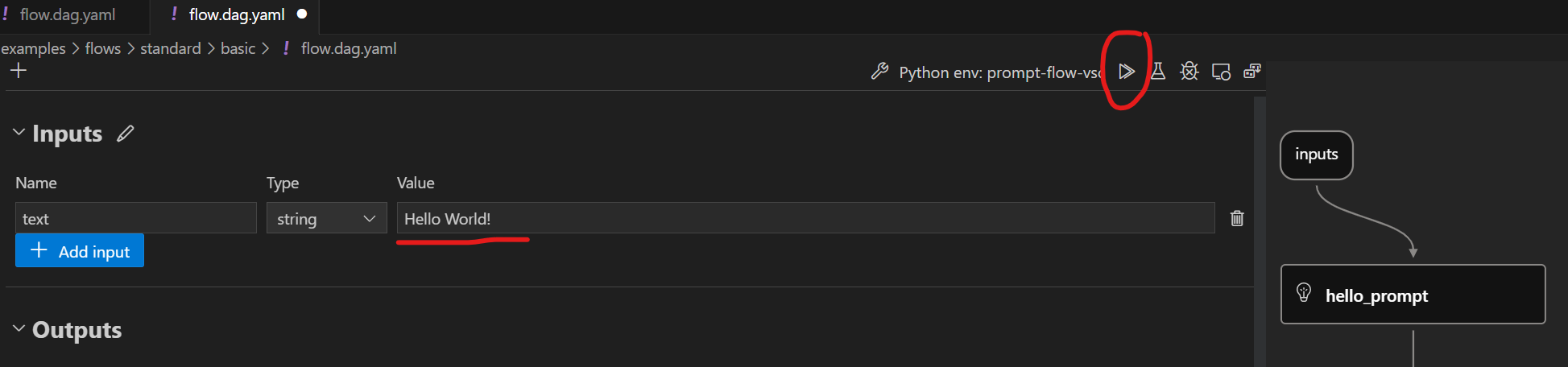Click the lightbulb icon on the hello_prompt node
Image resolution: width=1568 pixels, height=367 pixels.
[1304, 293]
